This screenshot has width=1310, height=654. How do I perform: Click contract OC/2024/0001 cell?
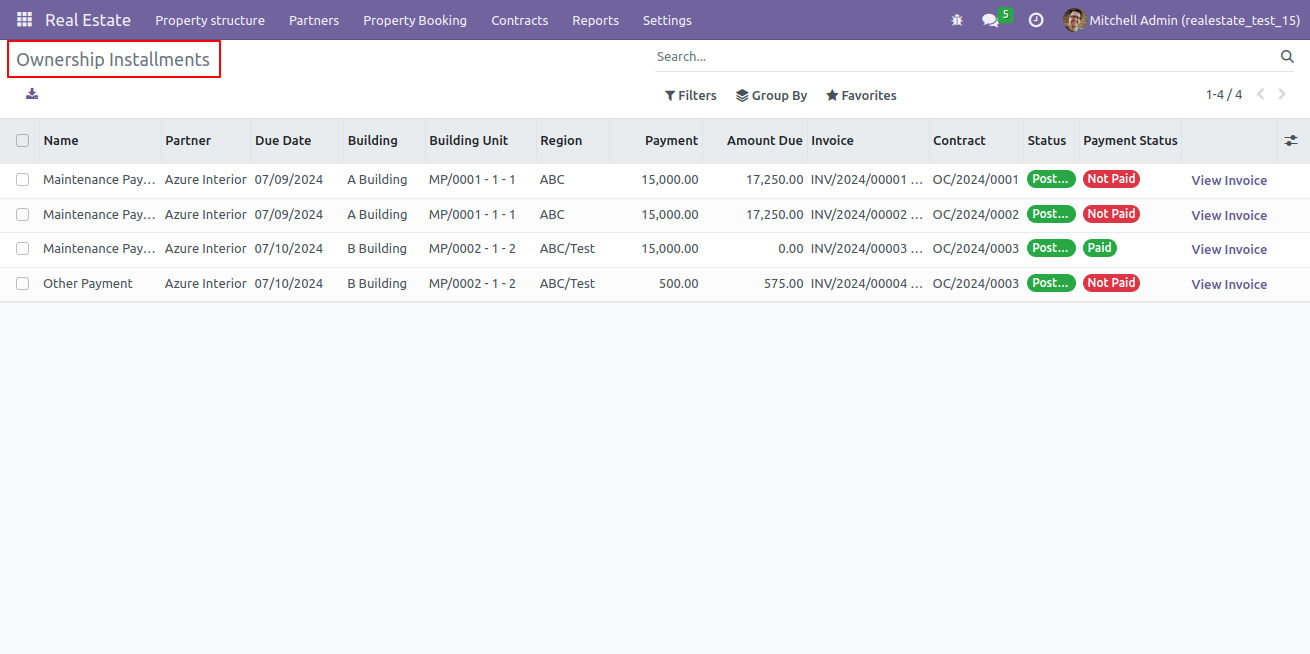[x=976, y=180]
